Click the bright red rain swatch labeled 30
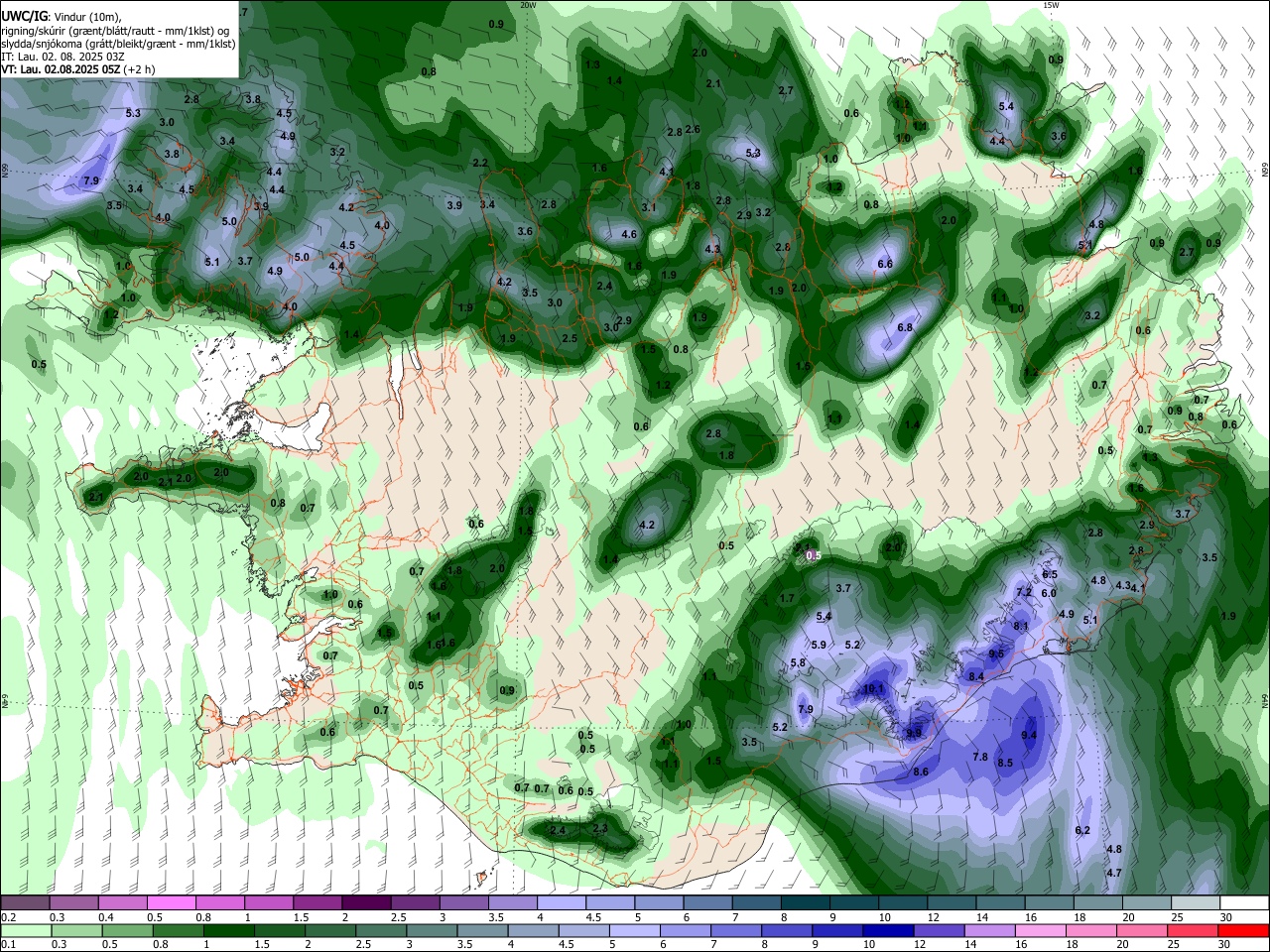Viewport: 1270px width, 952px height. pyautogui.click(x=1244, y=930)
